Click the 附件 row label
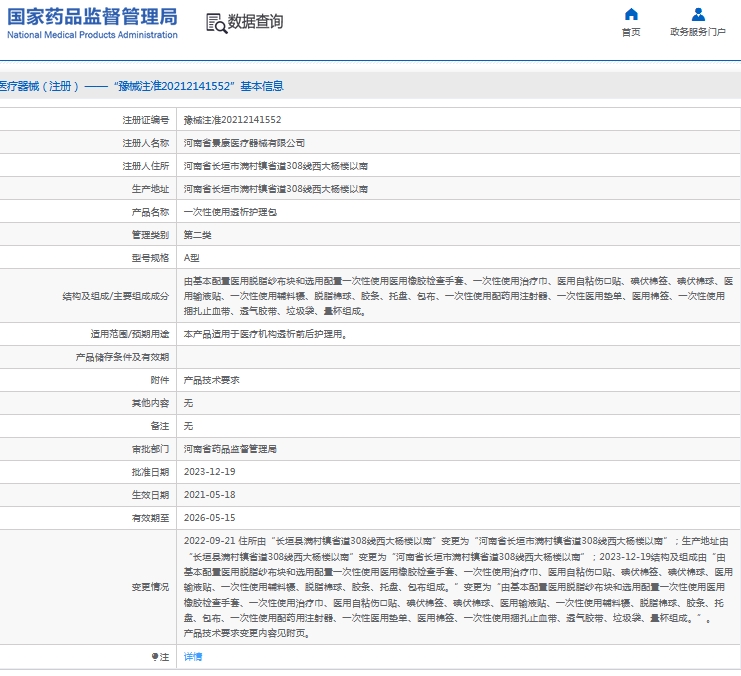 click(160, 380)
